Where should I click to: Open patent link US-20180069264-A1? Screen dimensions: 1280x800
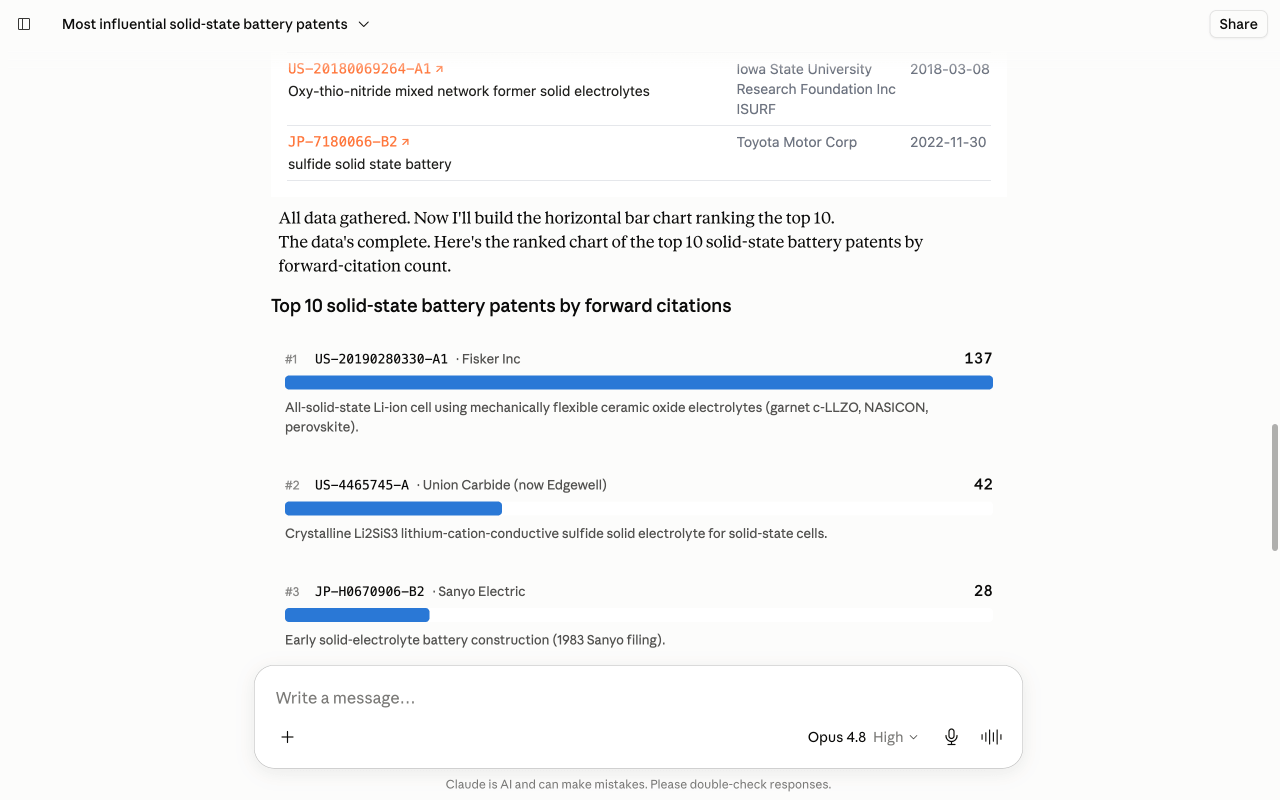click(359, 69)
